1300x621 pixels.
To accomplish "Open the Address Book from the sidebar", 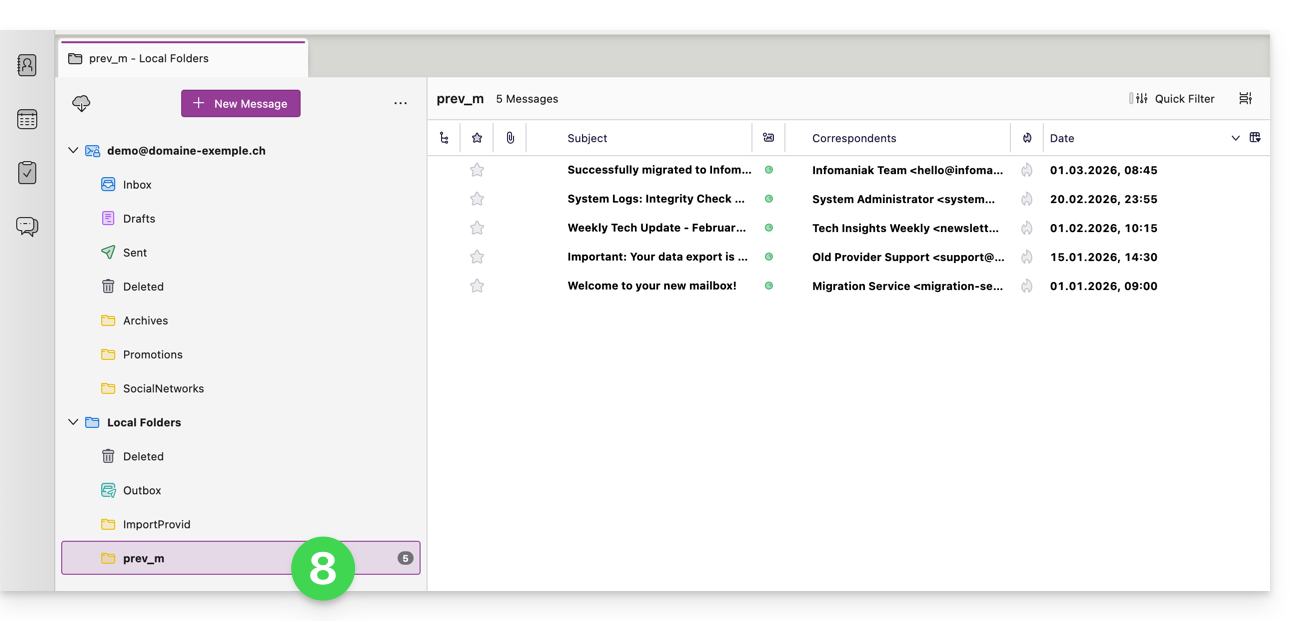I will (27, 65).
